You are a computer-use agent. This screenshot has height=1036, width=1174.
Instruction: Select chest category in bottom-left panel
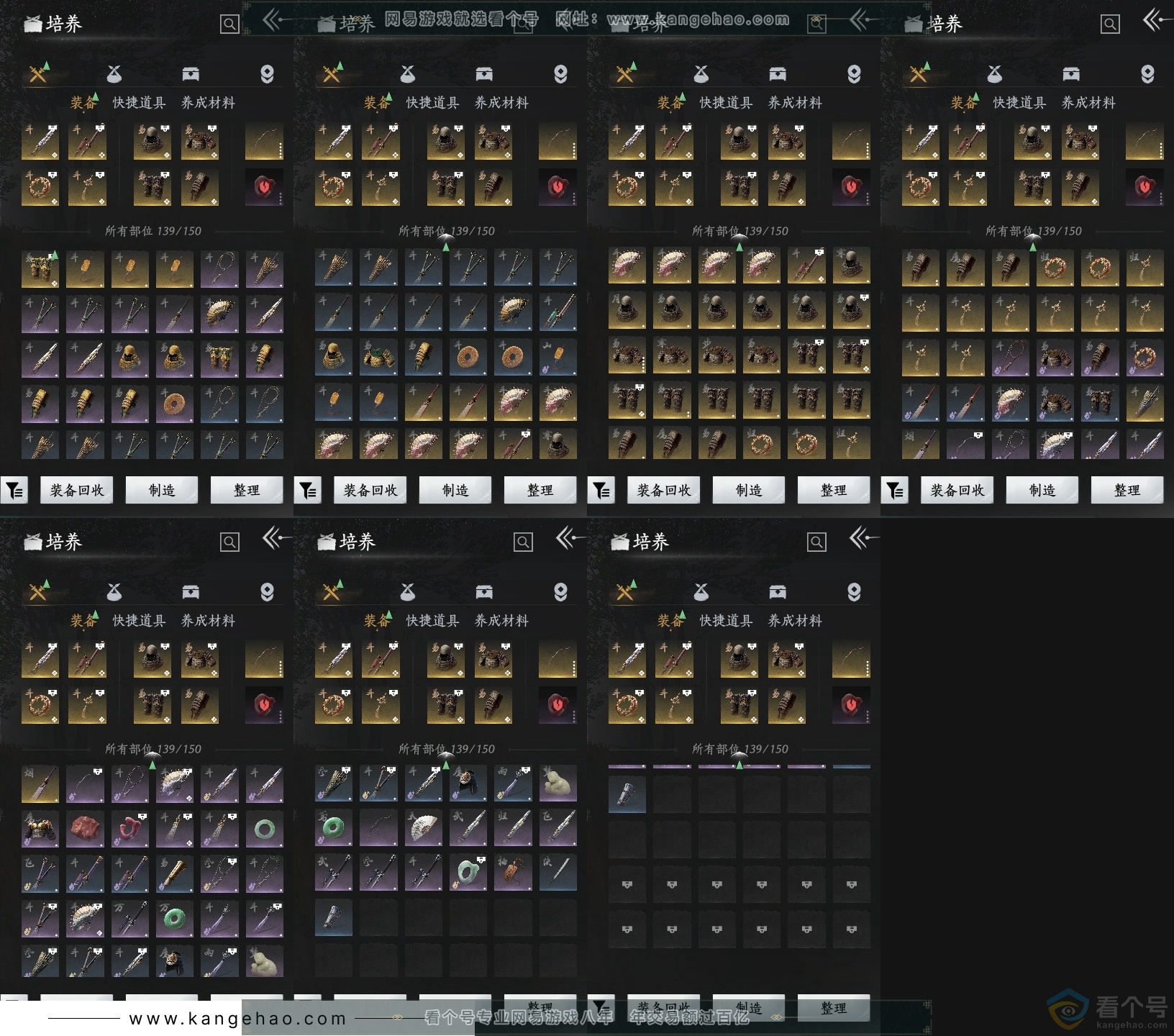click(191, 591)
